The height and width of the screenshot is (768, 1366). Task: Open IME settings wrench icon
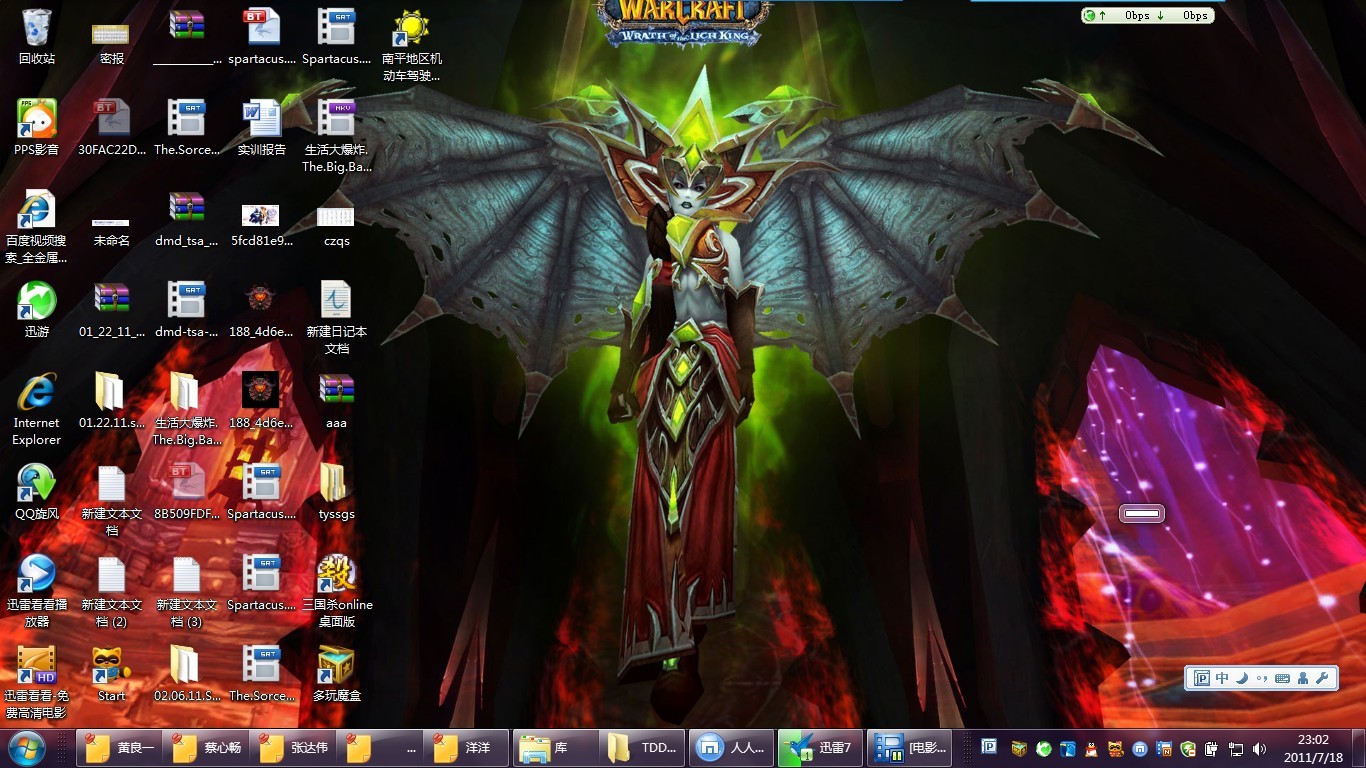click(x=1322, y=678)
